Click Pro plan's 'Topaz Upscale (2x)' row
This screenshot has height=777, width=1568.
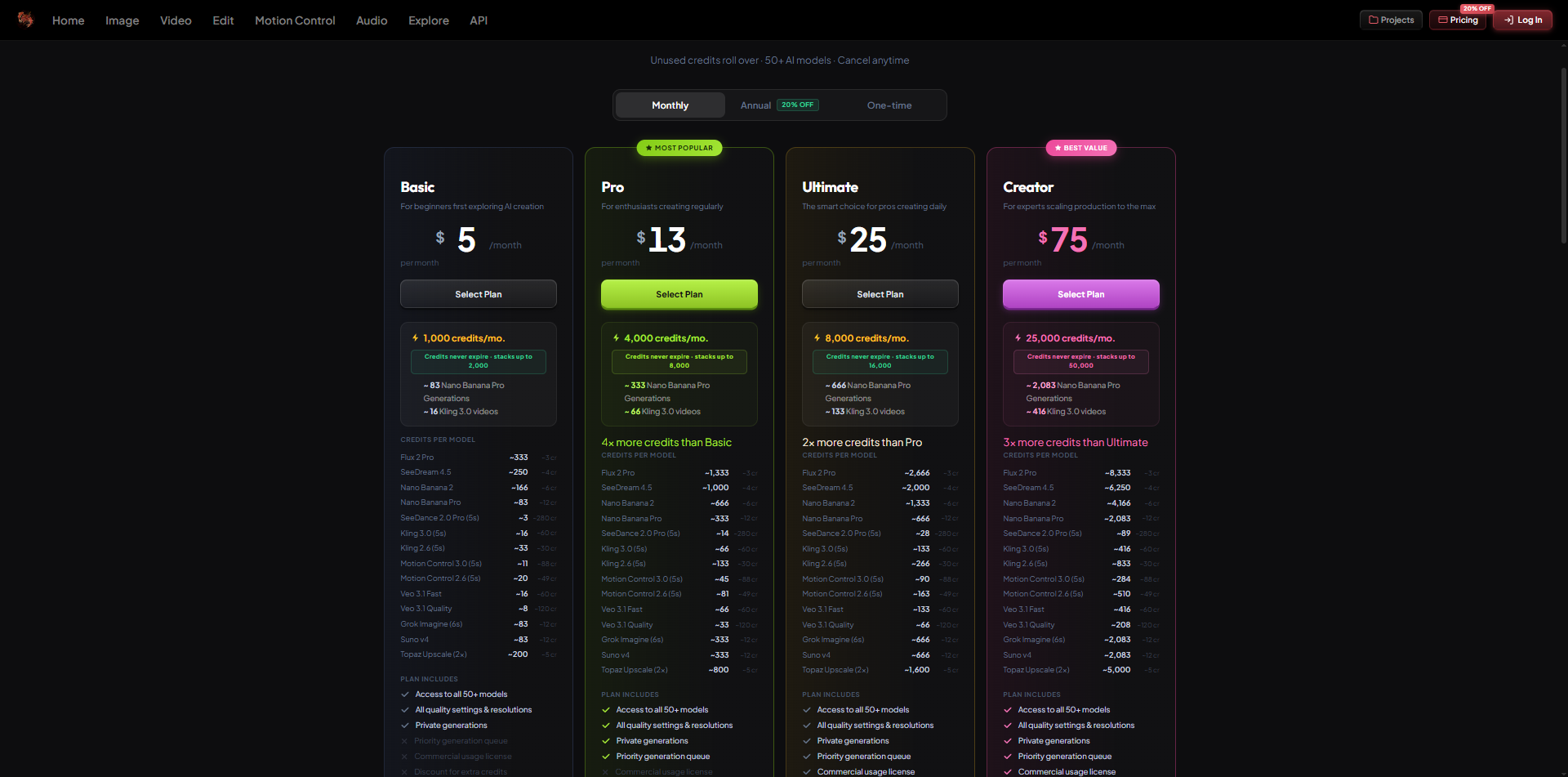tap(679, 670)
